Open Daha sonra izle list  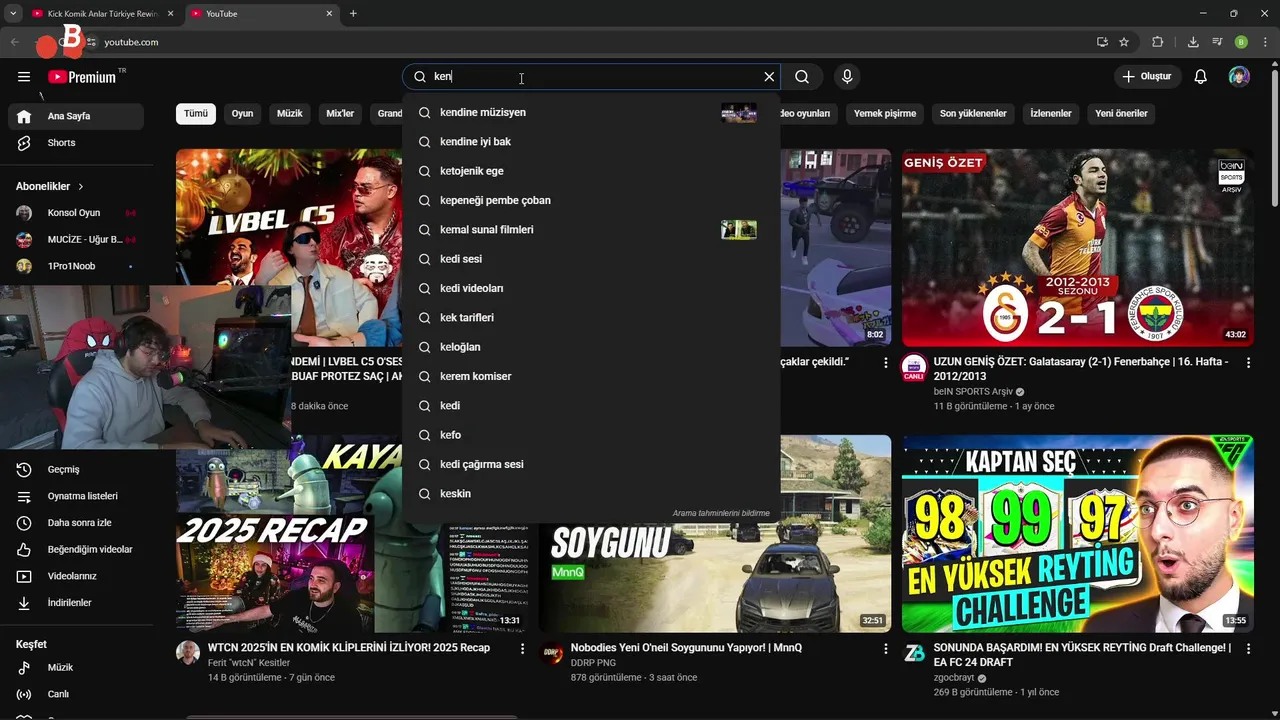click(77, 523)
